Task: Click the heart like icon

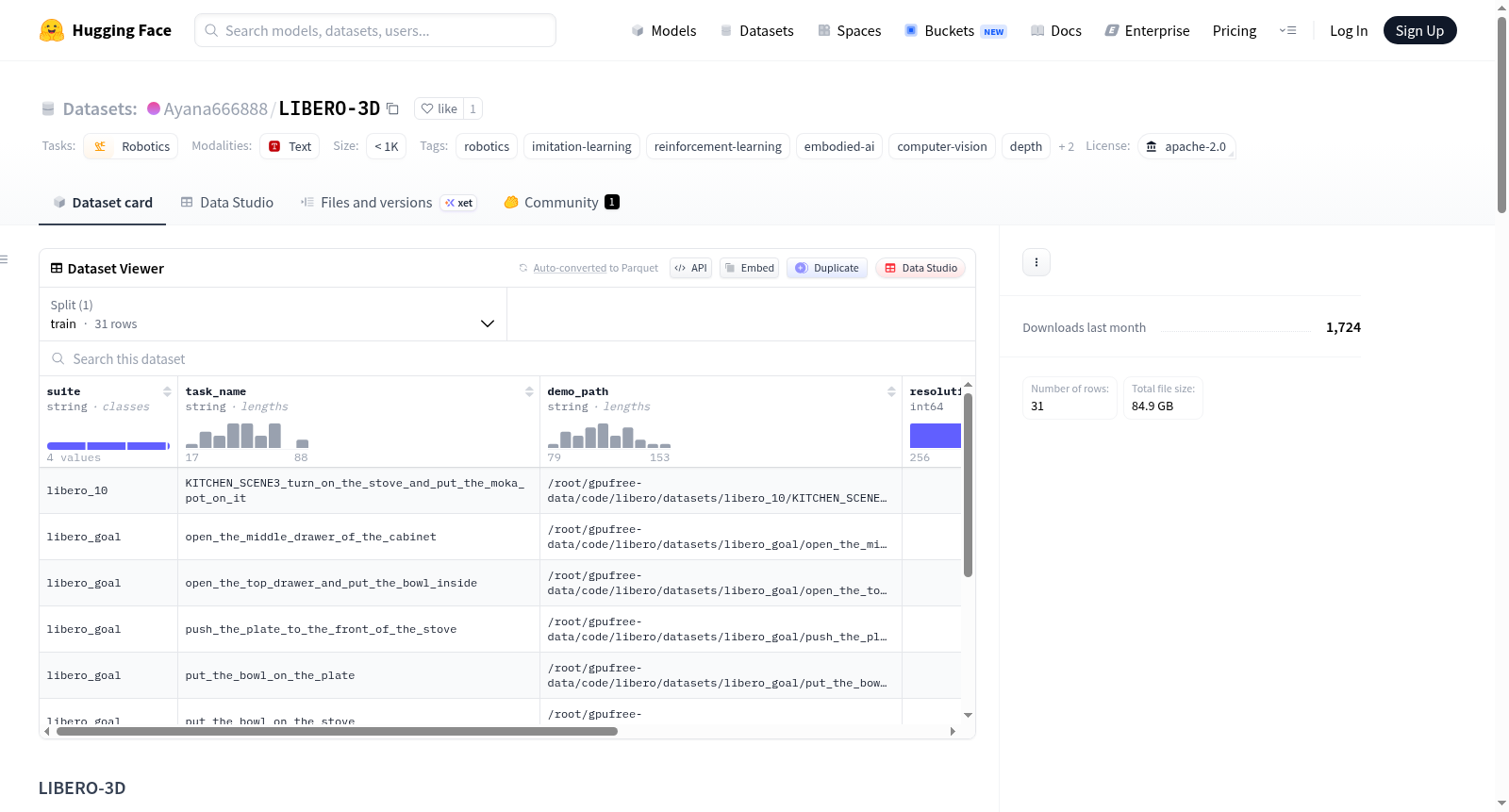Action: point(427,108)
